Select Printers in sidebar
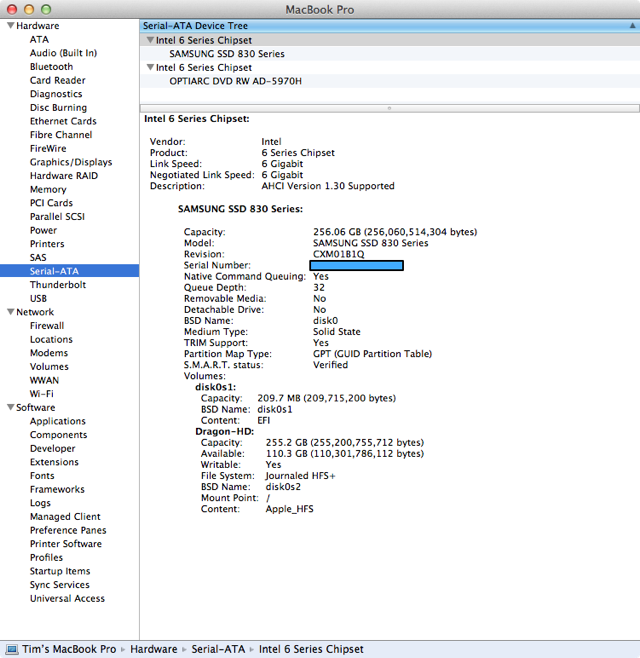The image size is (640, 658). pos(47,244)
